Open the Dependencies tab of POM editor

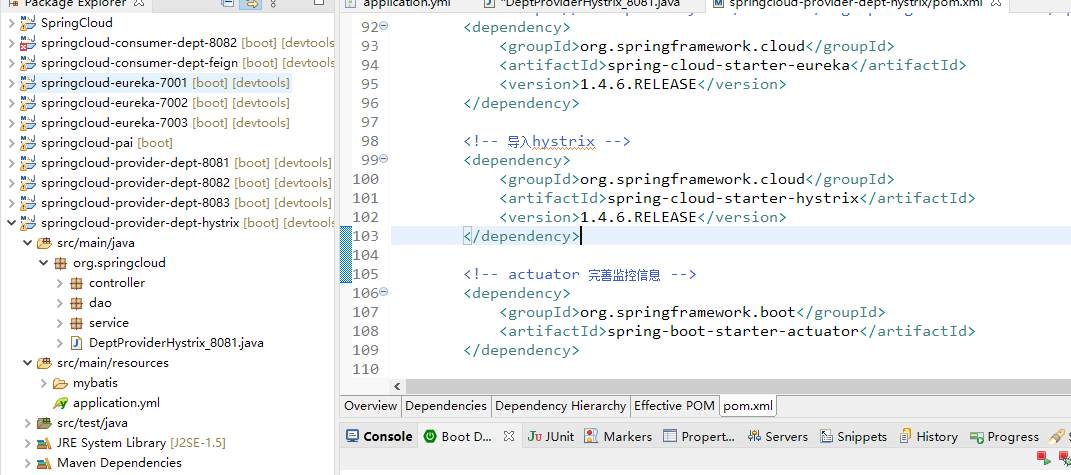point(446,406)
